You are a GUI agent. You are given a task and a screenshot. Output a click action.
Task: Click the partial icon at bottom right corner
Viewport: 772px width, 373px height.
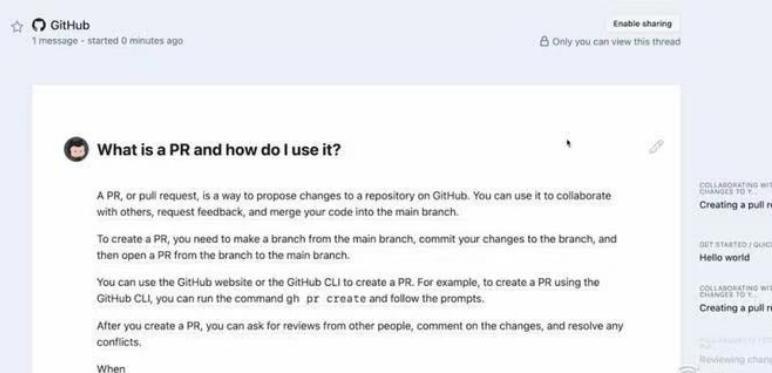[x=688, y=369]
